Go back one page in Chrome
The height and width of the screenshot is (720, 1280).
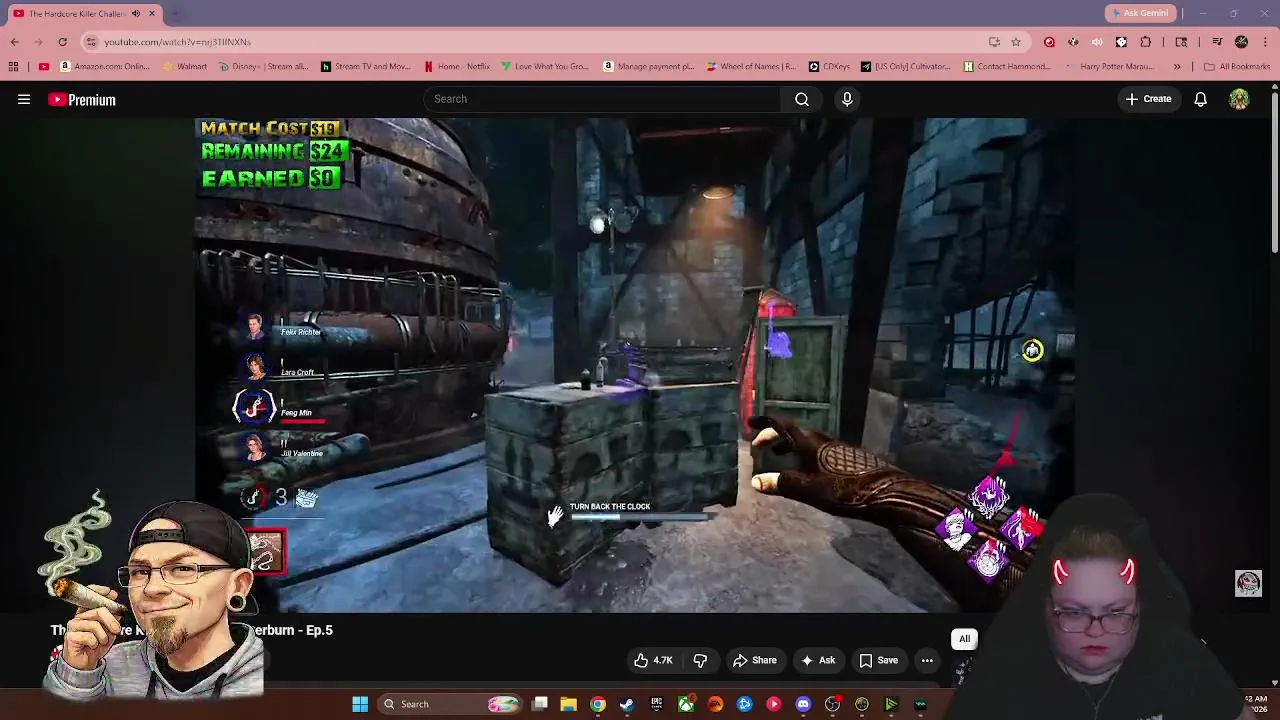(15, 42)
